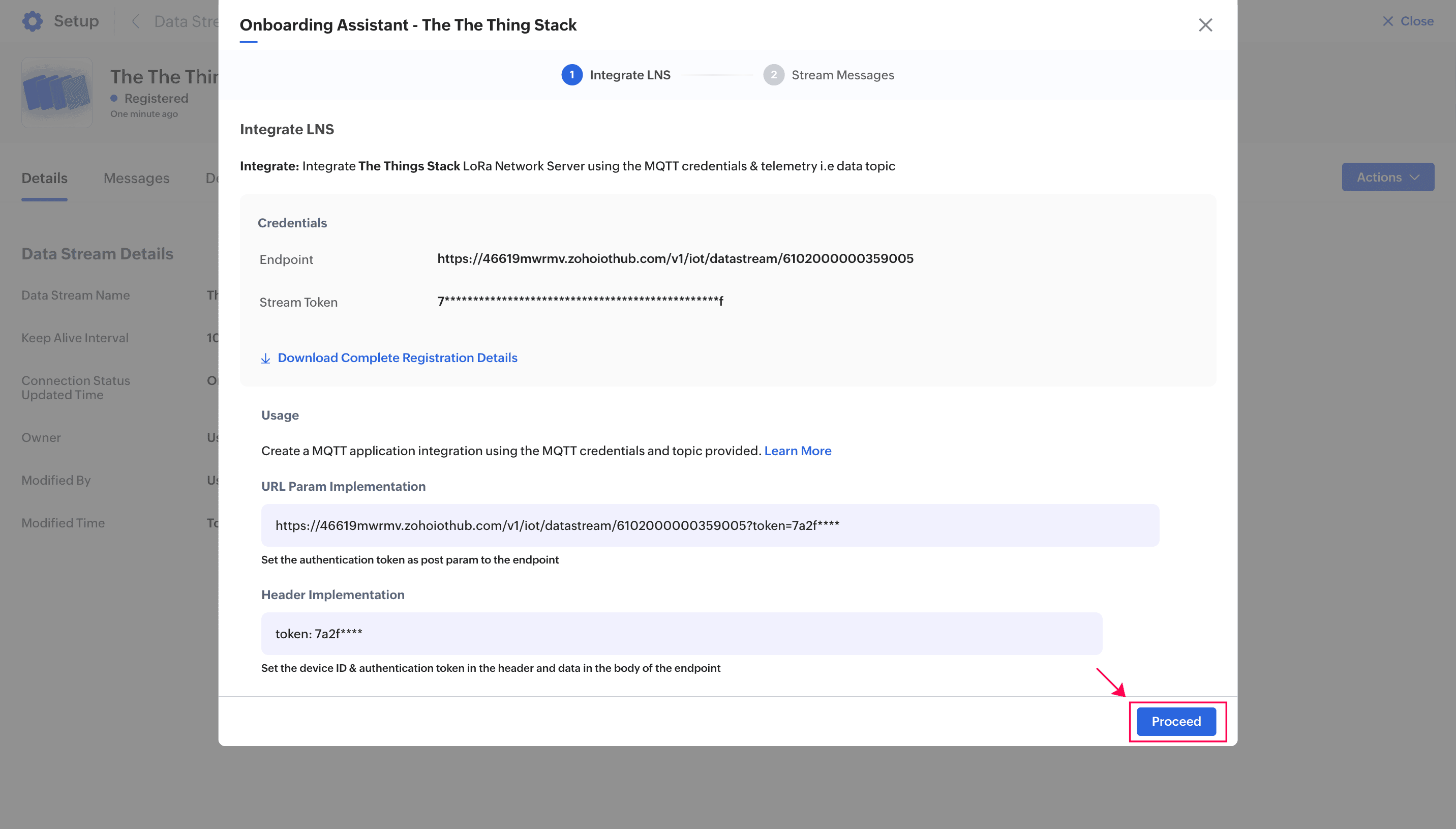Click the Registered status label
This screenshot has height=829, width=1456.
(156, 98)
